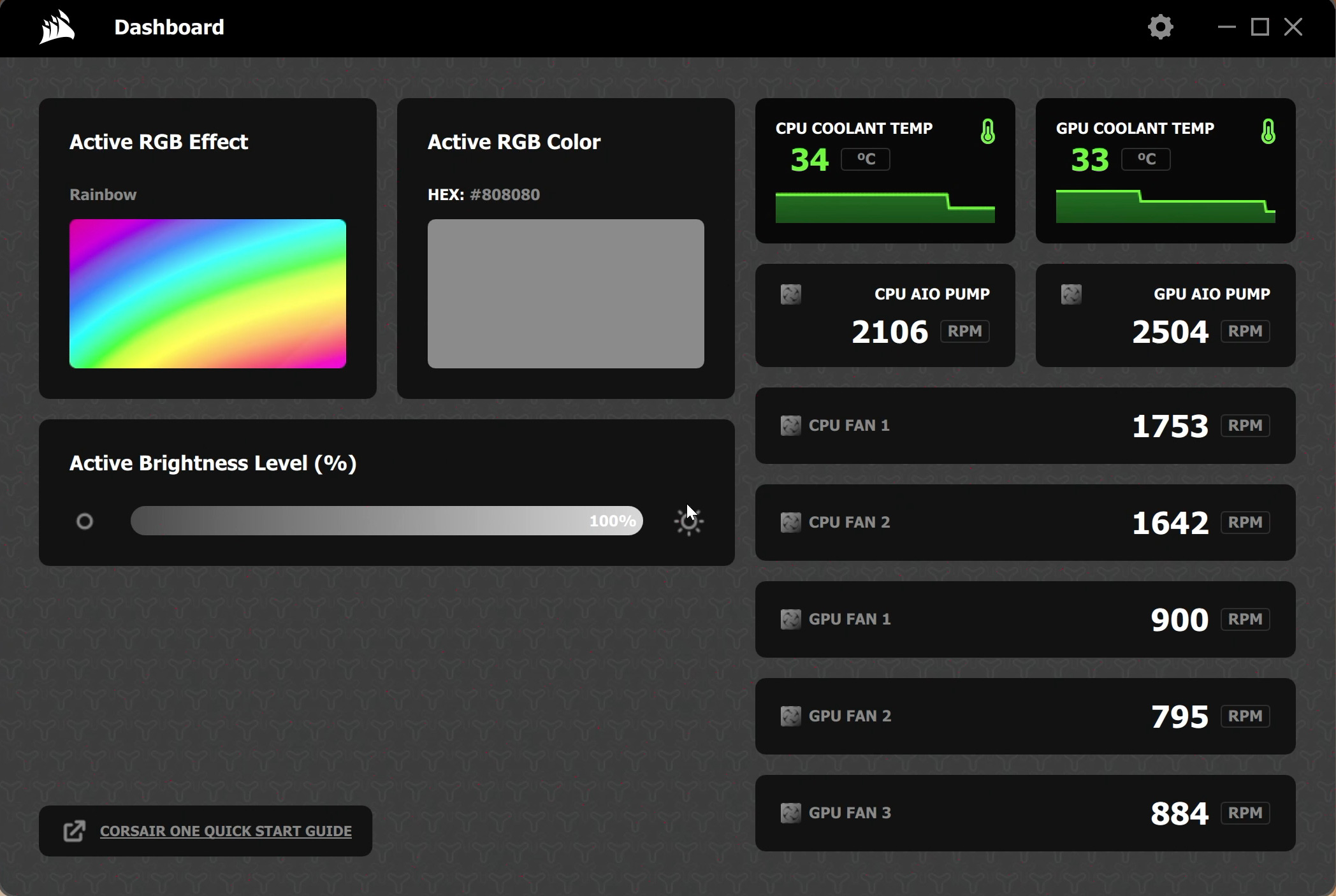Image resolution: width=1336 pixels, height=896 pixels.
Task: Click the CPU AIO Pump fan icon
Action: coord(790,294)
